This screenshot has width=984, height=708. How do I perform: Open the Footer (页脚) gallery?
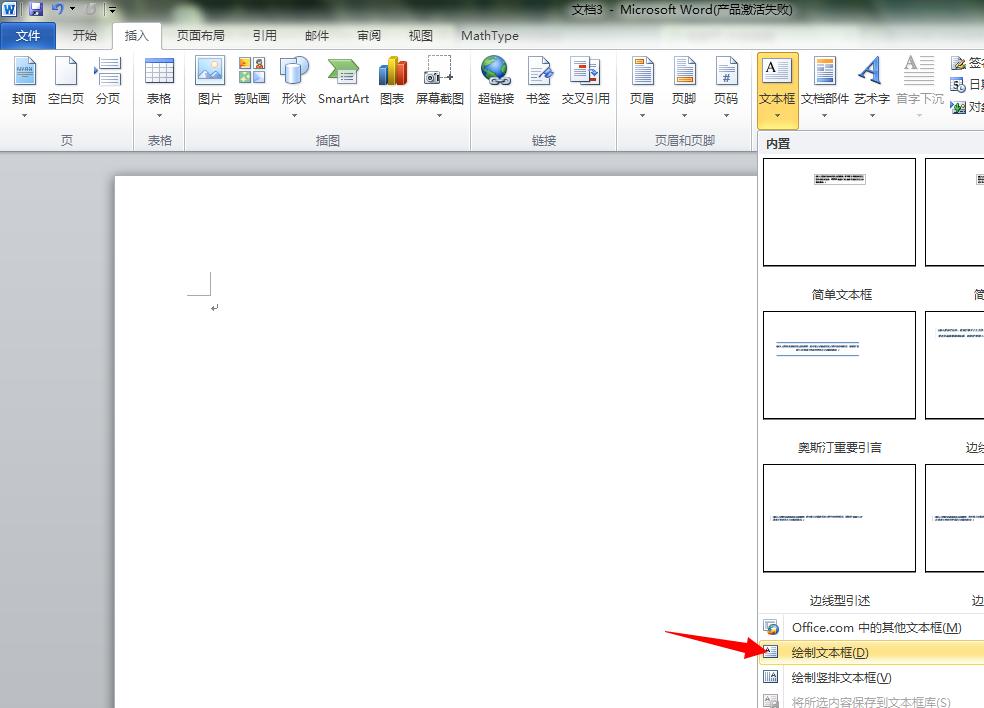coord(684,70)
